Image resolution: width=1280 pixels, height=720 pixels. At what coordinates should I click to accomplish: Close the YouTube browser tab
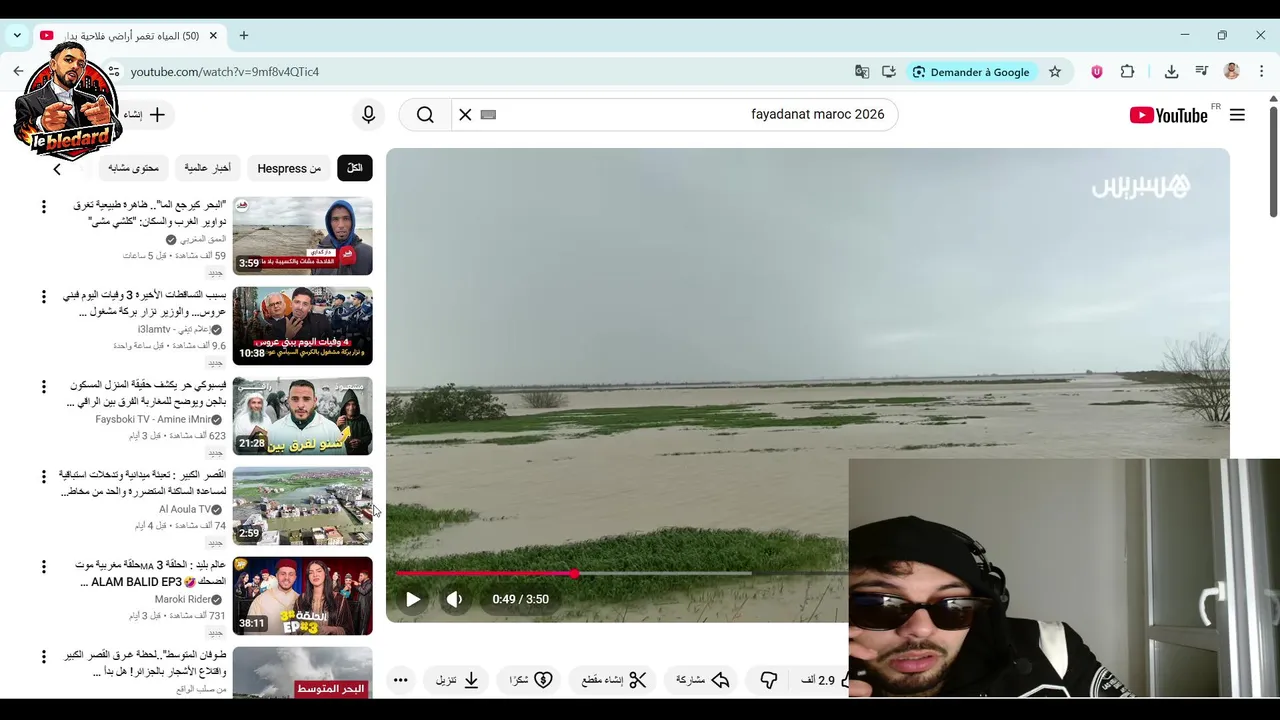coord(213,35)
